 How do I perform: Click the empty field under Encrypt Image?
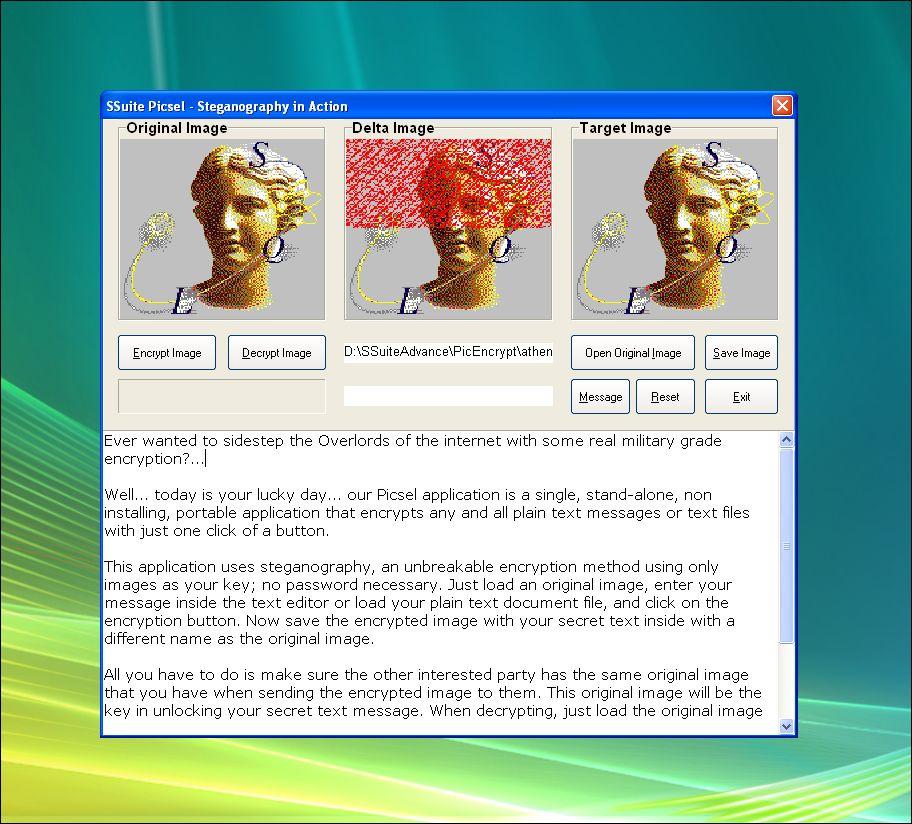221,395
